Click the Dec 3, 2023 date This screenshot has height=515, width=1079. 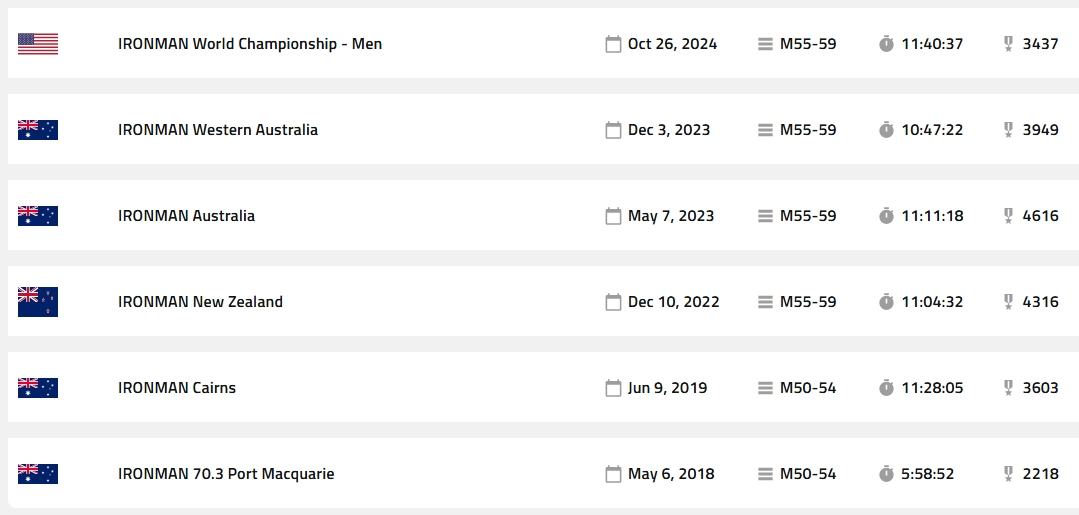[x=669, y=130]
